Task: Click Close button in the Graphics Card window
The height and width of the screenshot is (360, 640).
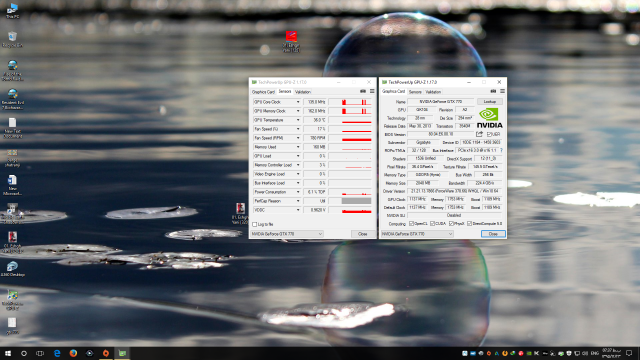Action: click(493, 234)
